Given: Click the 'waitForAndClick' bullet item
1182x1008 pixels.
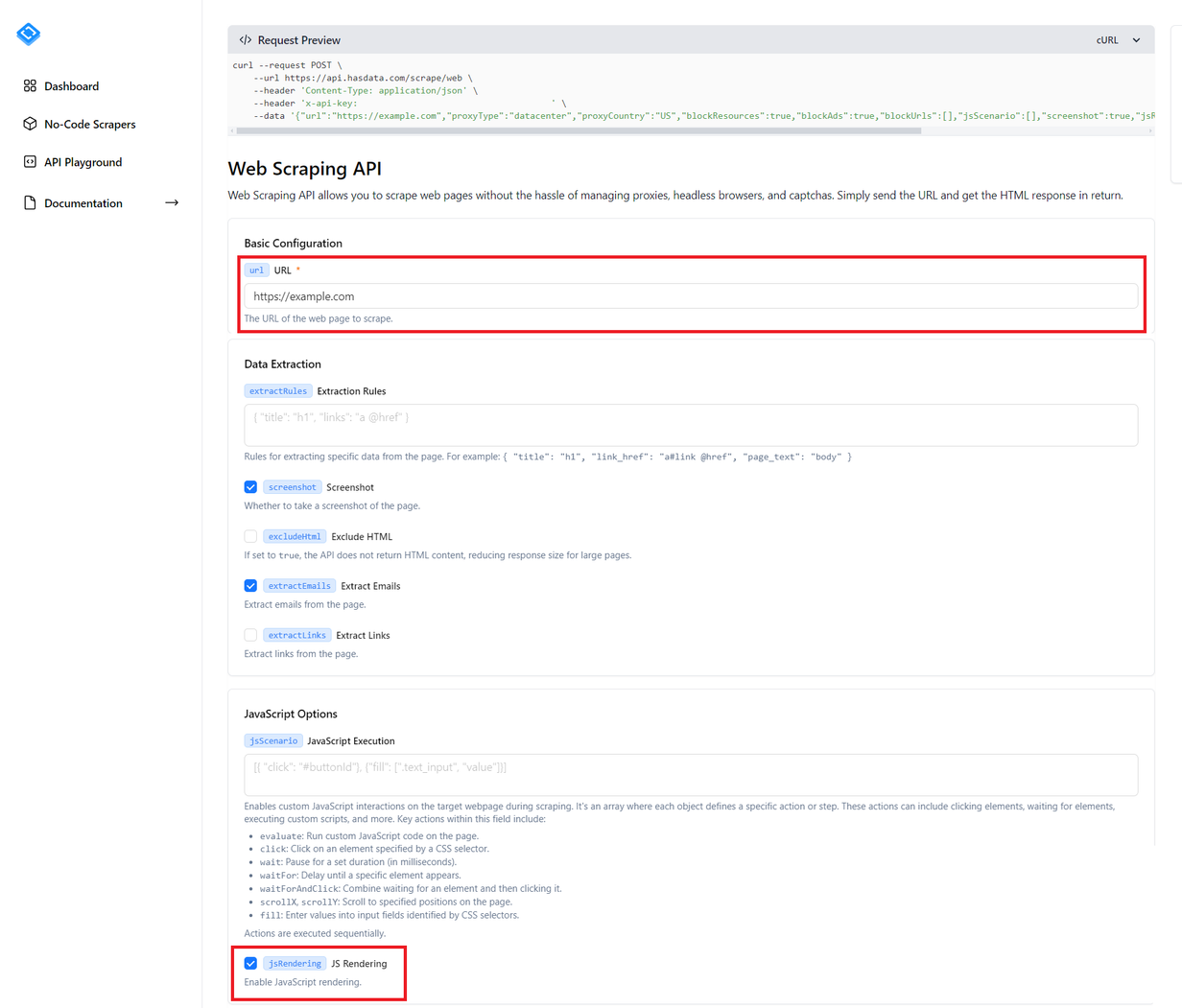Looking at the screenshot, I should click(x=411, y=888).
